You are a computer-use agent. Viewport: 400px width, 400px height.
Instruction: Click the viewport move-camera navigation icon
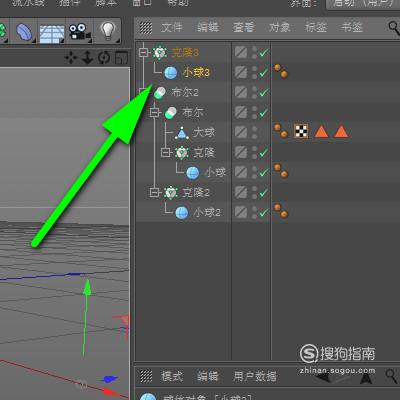coord(71,58)
